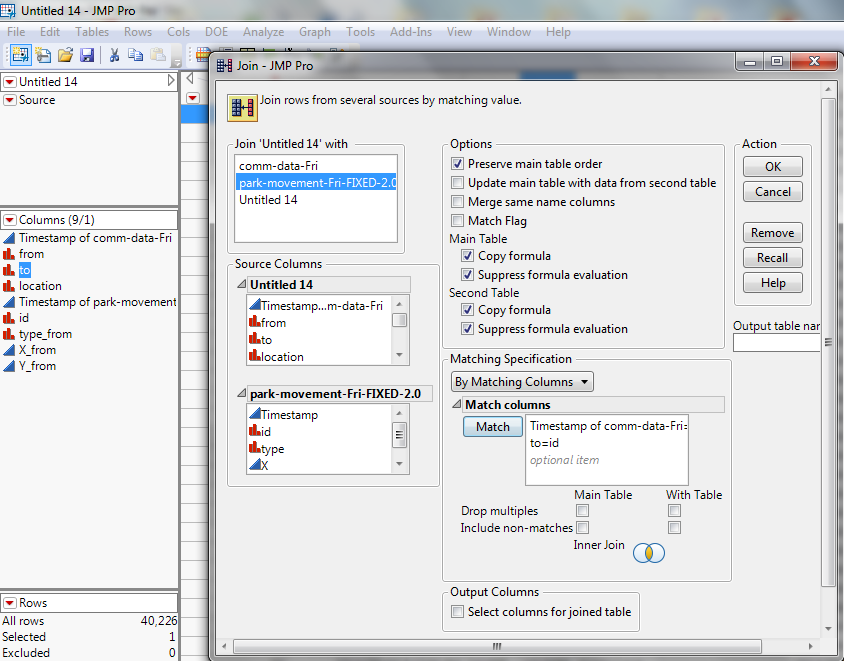Screen dimensions: 844x661
Task: Click the Cut scissors icon
Action: tap(114, 55)
